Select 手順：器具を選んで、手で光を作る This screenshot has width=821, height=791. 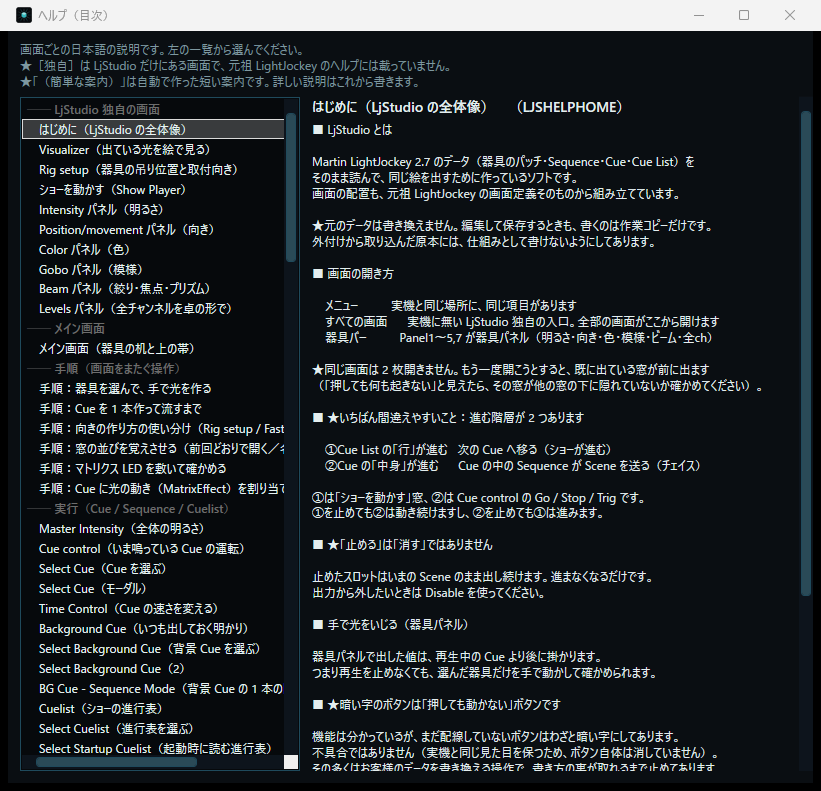[x=153, y=388]
